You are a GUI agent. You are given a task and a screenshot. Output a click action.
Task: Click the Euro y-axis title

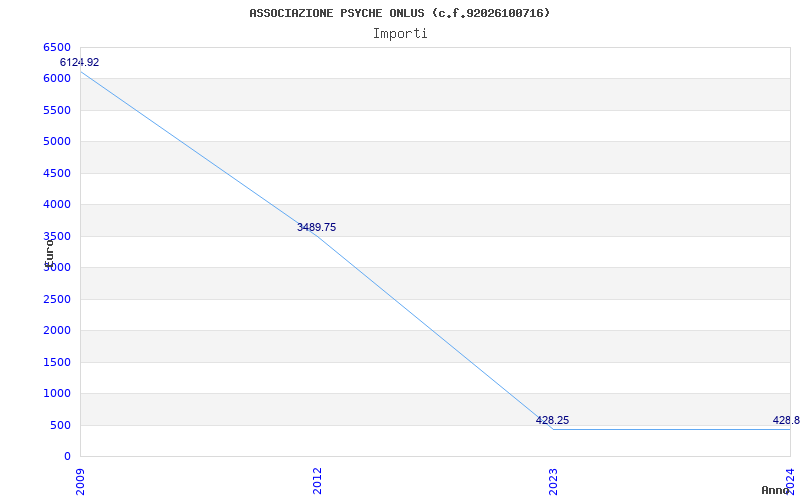pos(49,253)
